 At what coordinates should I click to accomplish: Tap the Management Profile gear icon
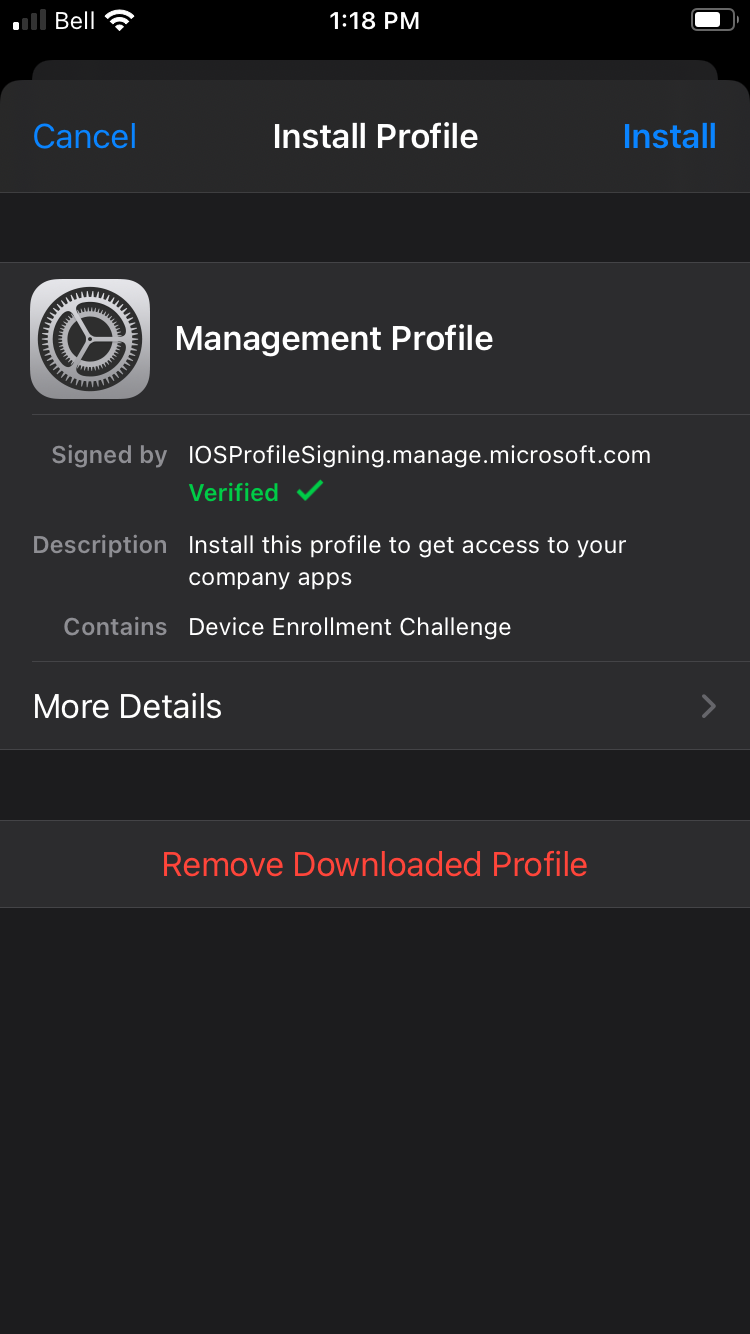pos(90,339)
